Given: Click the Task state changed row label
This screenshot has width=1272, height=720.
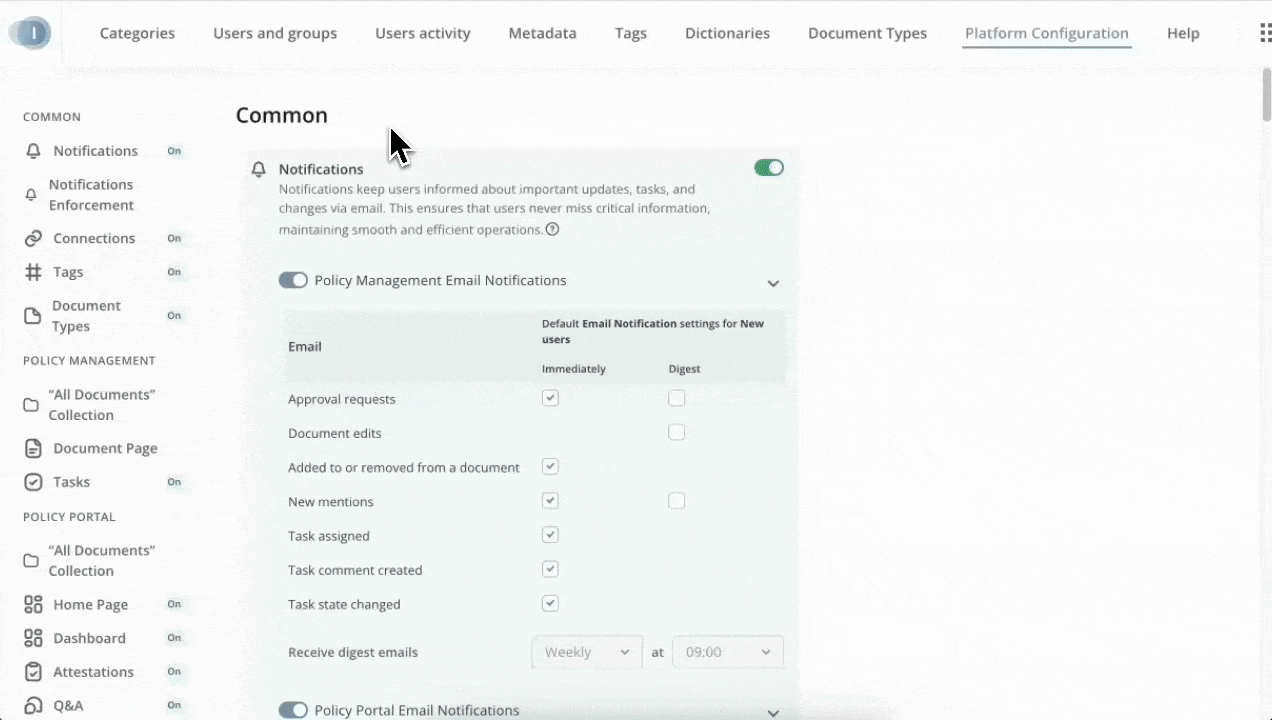Looking at the screenshot, I should pyautogui.click(x=344, y=604).
